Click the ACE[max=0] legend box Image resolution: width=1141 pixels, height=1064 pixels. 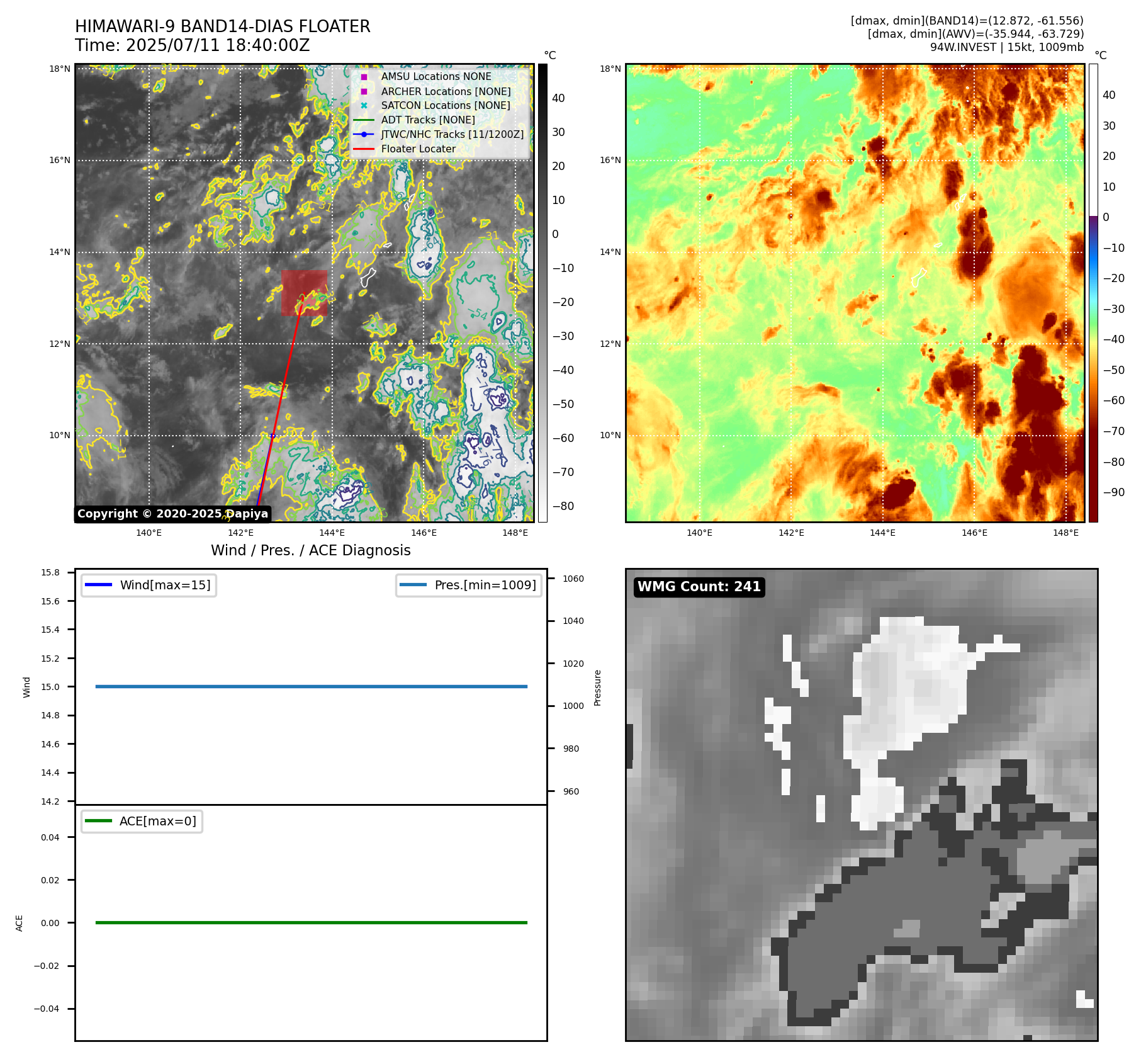coord(142,821)
